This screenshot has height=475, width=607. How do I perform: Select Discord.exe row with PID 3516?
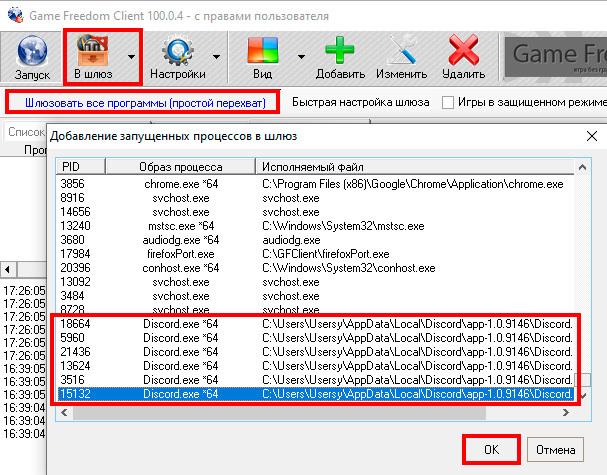coord(316,380)
